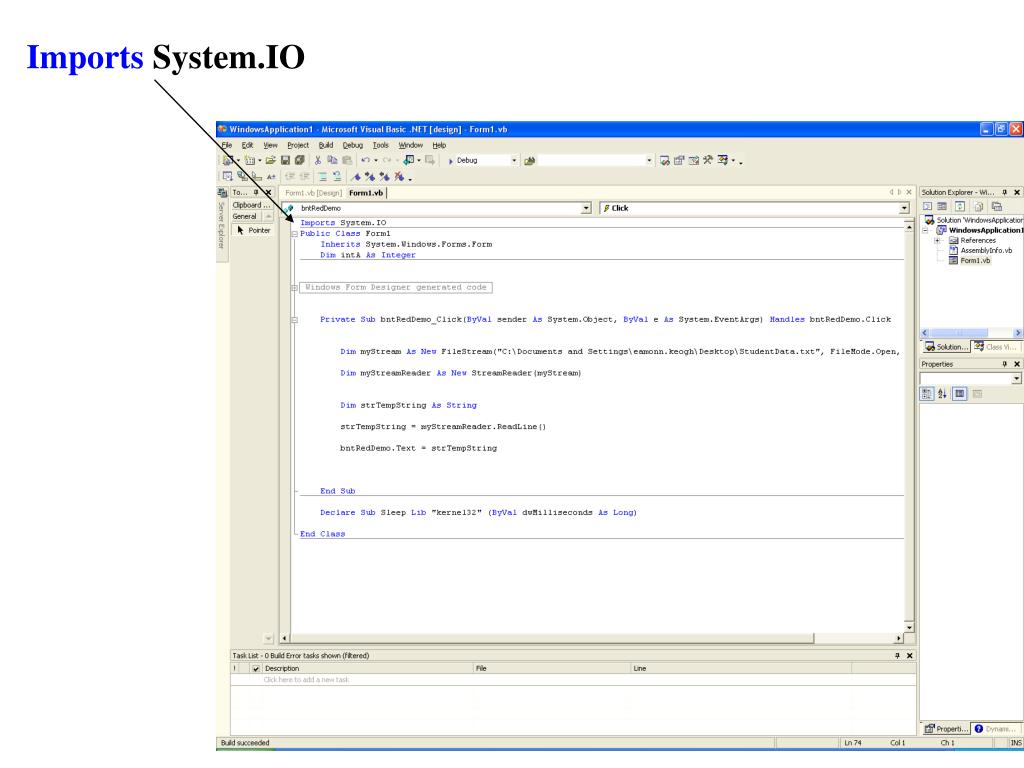The width and height of the screenshot is (1024, 768).
Task: Click the Find text input box
Action: click(591, 161)
